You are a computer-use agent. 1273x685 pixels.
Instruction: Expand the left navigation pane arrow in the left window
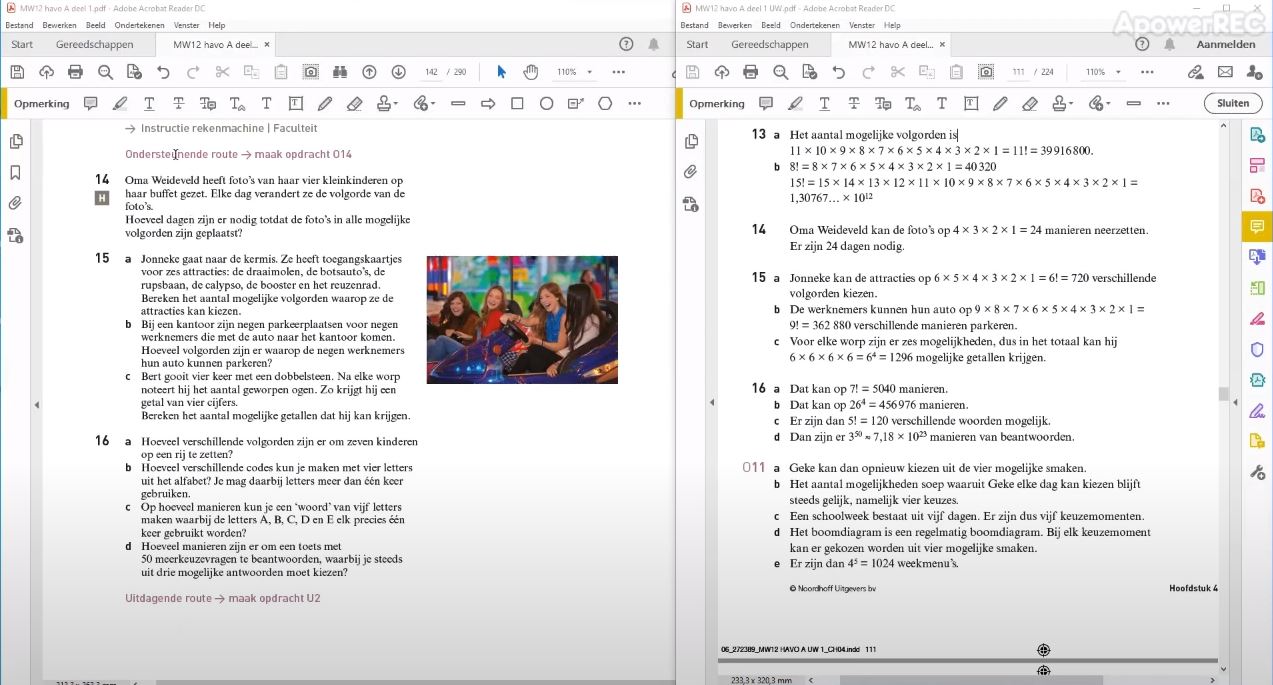coord(36,405)
